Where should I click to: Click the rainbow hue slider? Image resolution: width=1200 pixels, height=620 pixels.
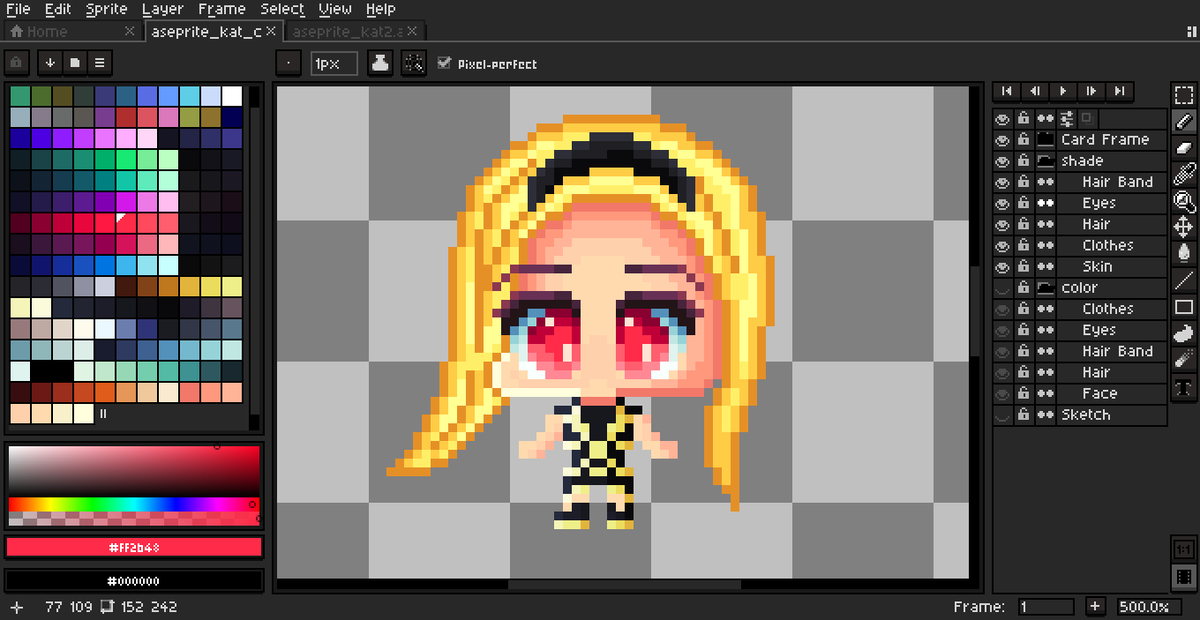pos(134,504)
